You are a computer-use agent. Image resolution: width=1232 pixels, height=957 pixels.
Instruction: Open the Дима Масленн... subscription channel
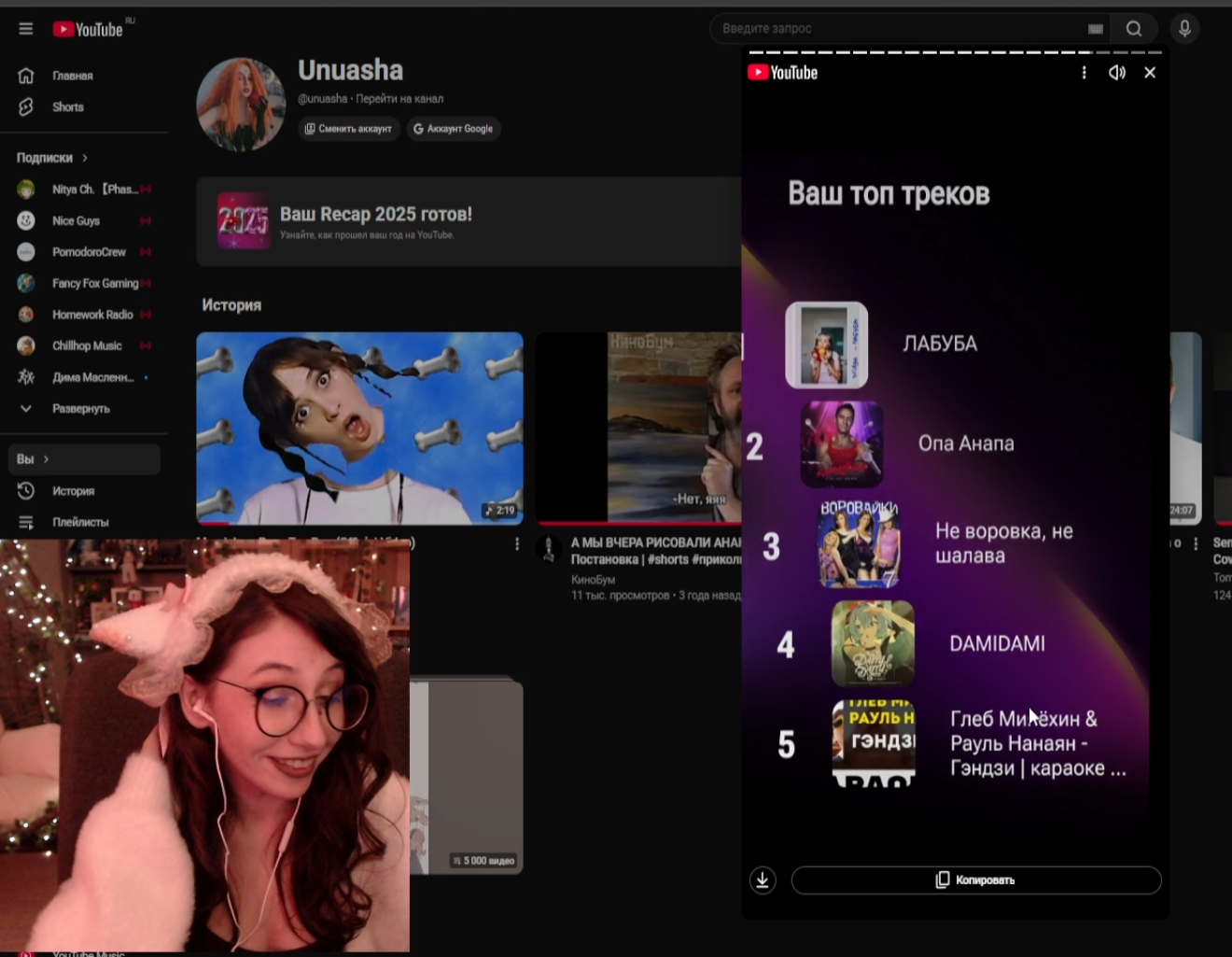[x=84, y=377]
